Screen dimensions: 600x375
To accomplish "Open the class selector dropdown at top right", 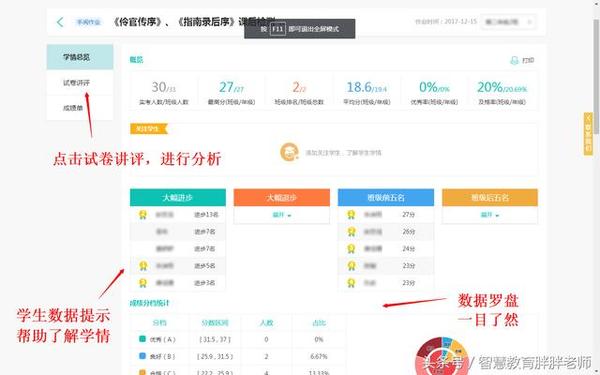I will [x=508, y=22].
